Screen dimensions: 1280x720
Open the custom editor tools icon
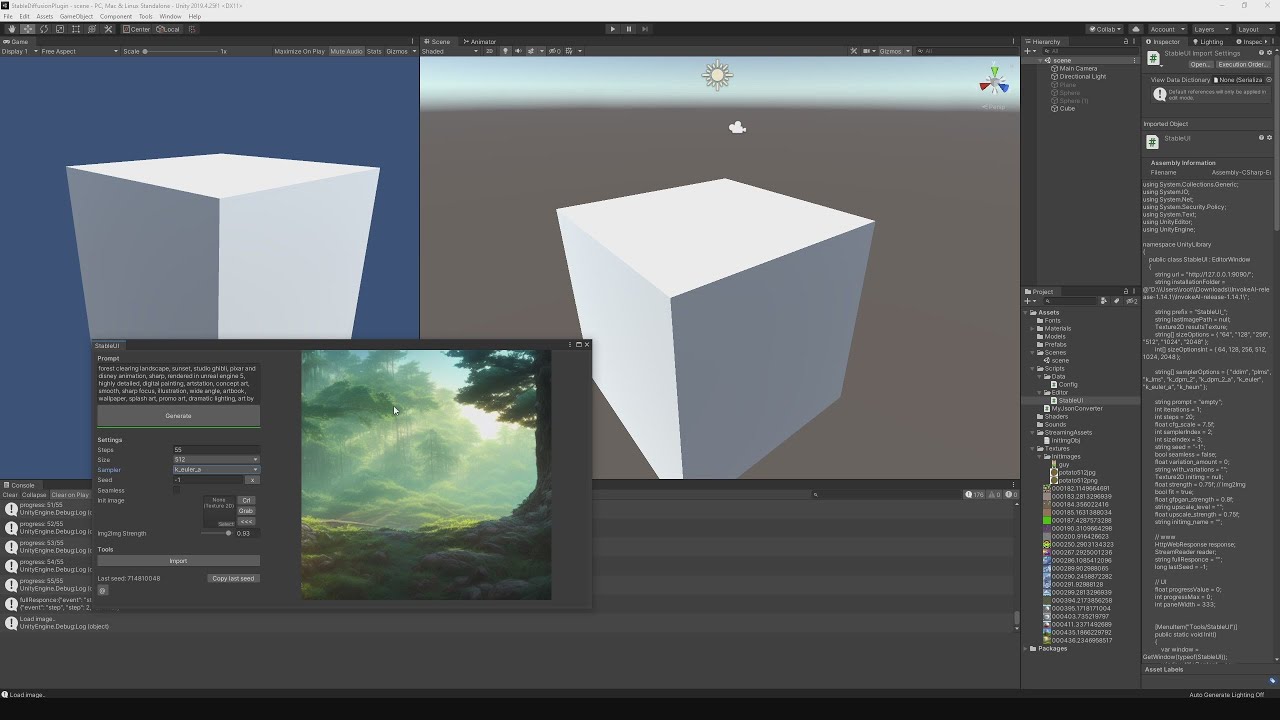click(x=108, y=29)
